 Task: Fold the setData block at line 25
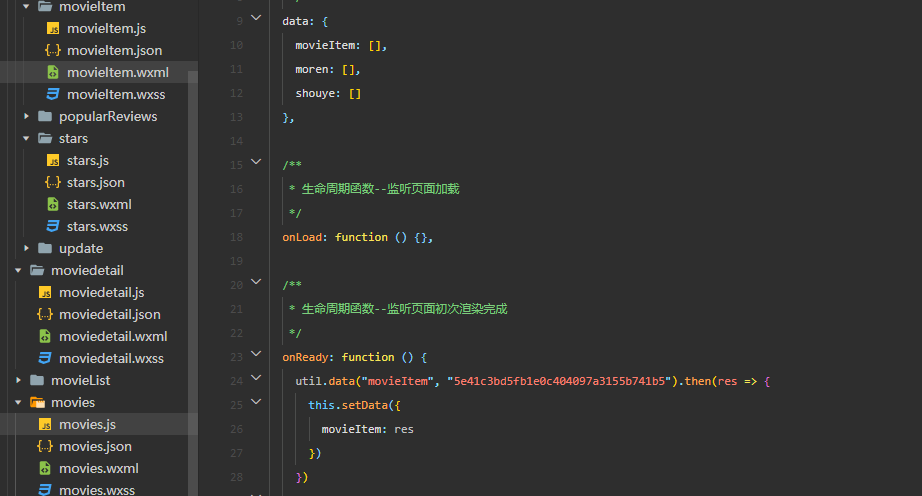tap(256, 401)
